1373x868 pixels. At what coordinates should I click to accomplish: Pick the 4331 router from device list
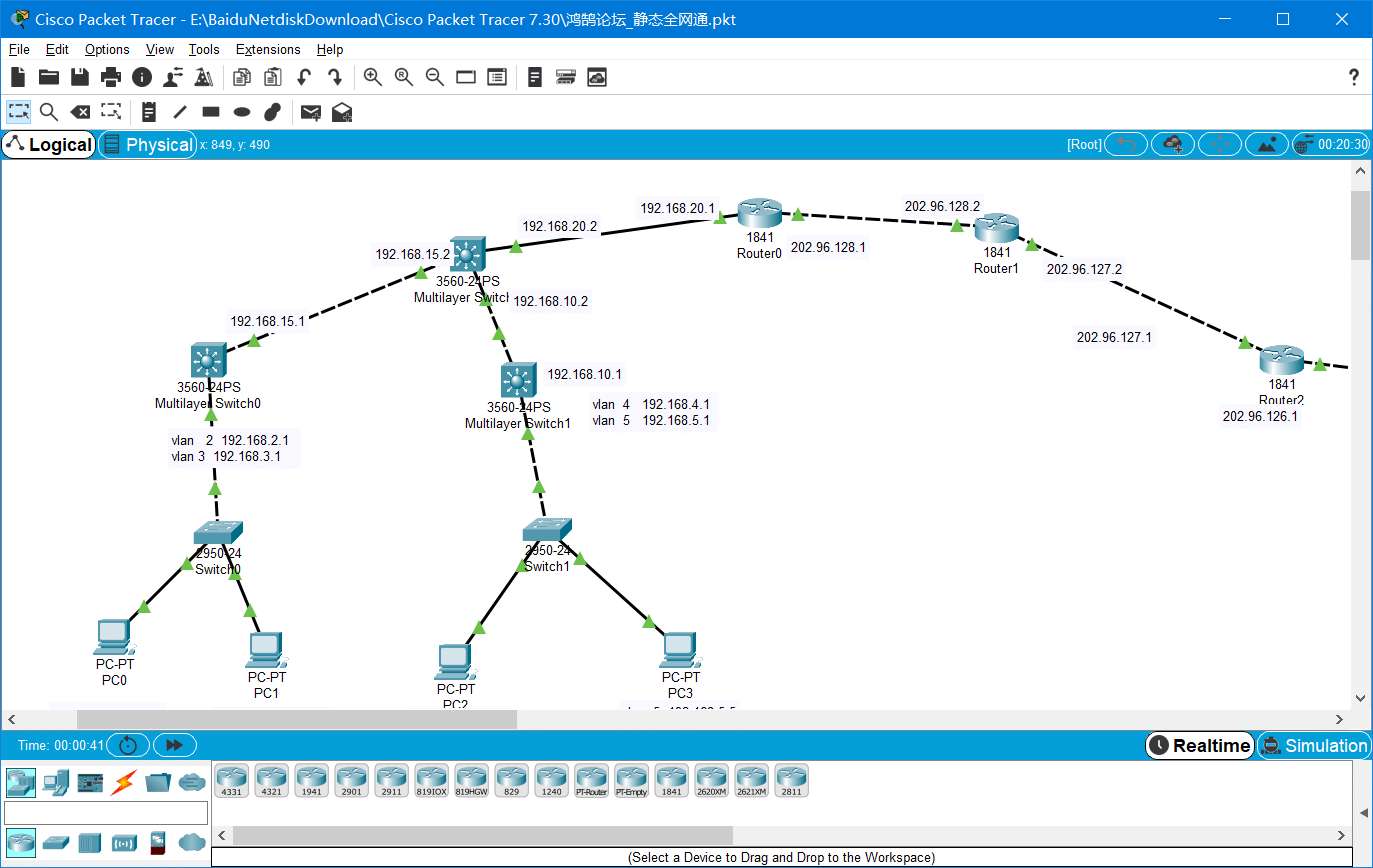[231, 780]
